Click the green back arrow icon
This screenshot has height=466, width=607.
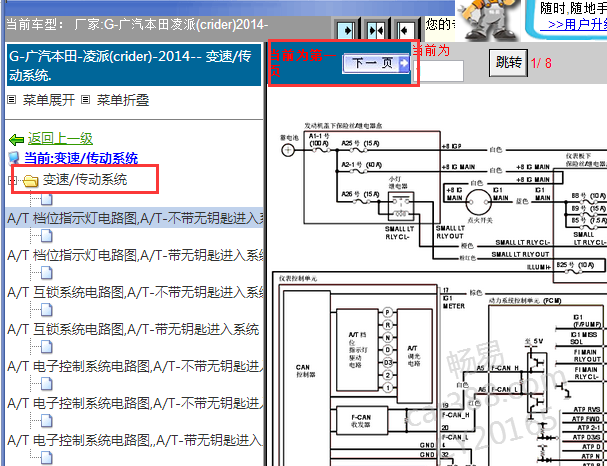[x=16, y=139]
